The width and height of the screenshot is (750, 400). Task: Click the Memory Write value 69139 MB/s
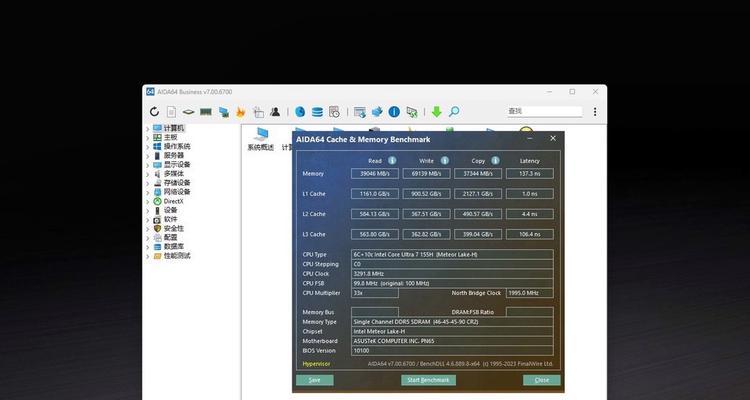[x=426, y=174]
